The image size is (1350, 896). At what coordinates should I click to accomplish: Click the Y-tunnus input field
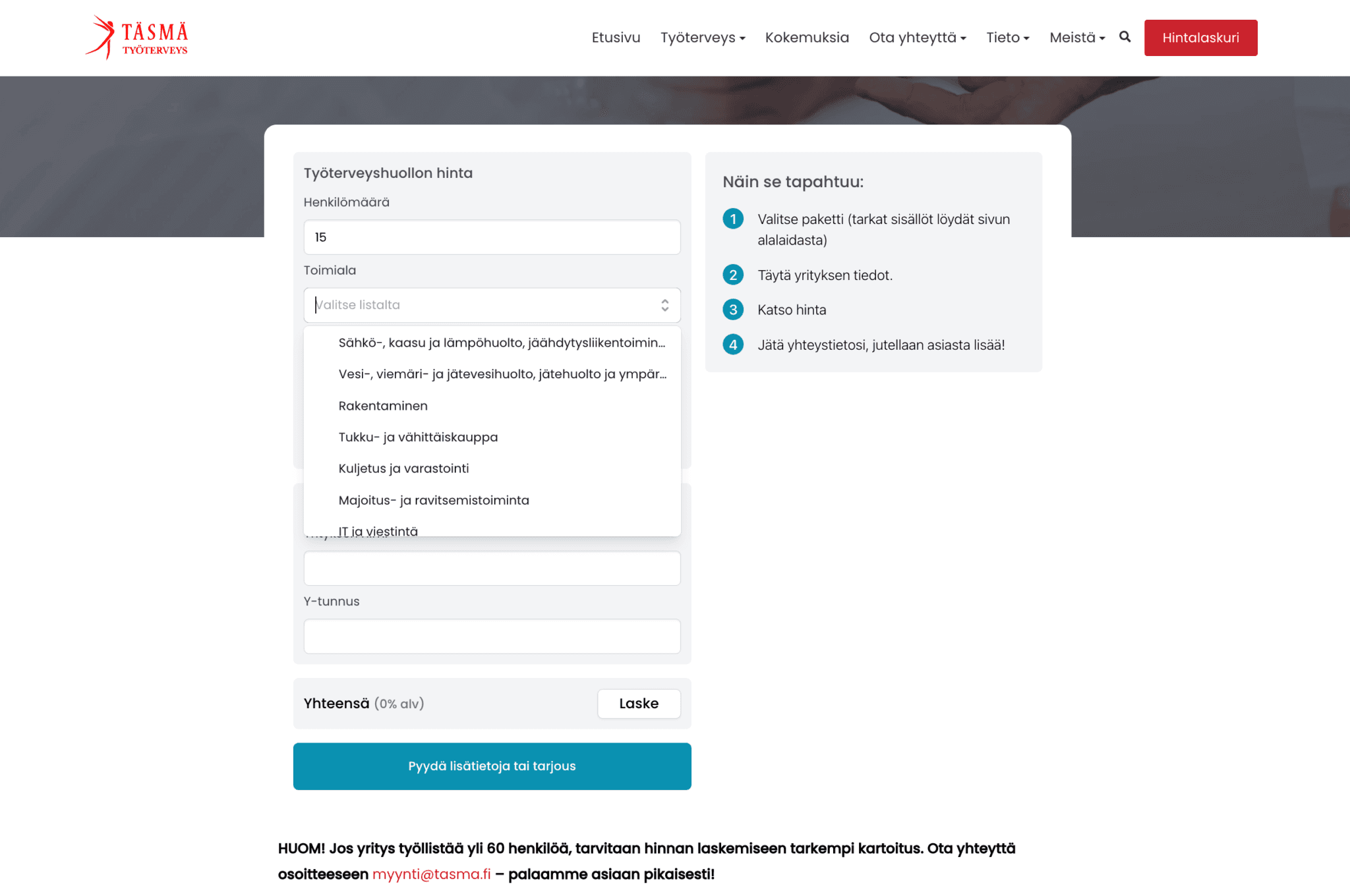pos(492,636)
